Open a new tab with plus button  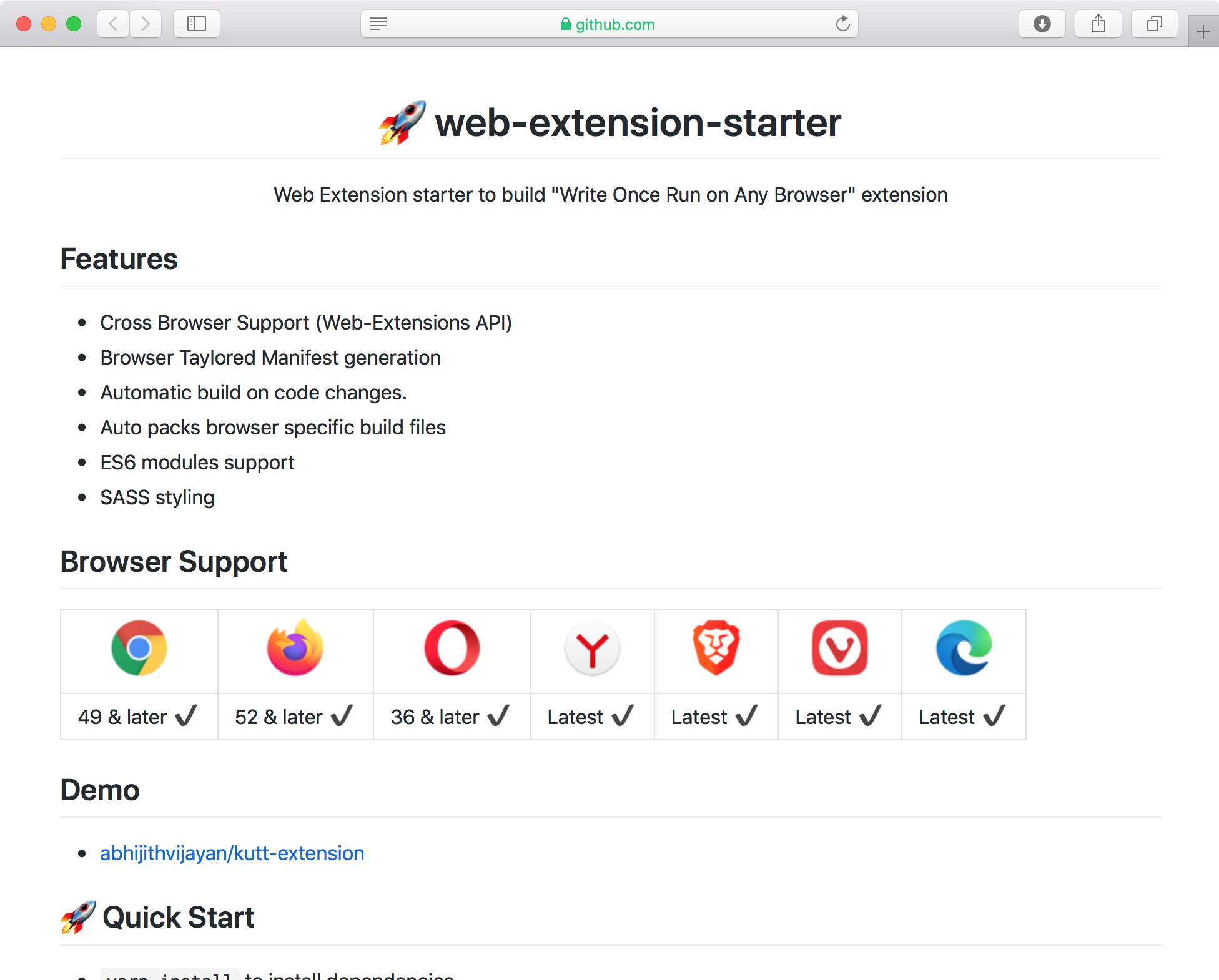click(x=1203, y=31)
